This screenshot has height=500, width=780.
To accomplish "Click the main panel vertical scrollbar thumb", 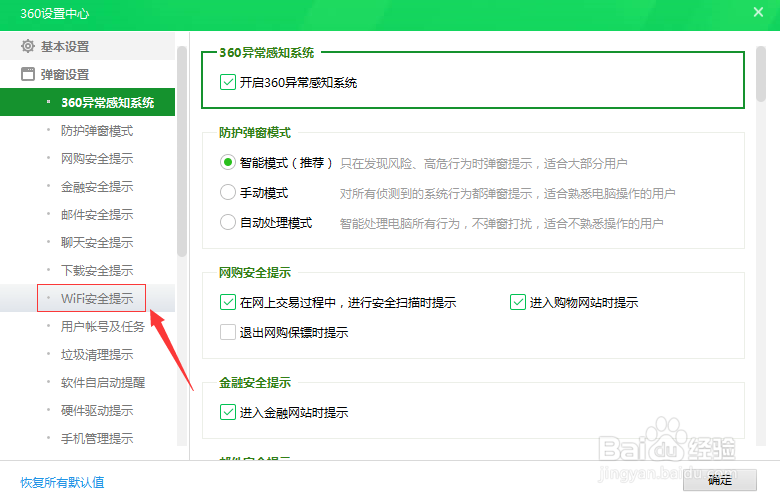I will tap(760, 74).
